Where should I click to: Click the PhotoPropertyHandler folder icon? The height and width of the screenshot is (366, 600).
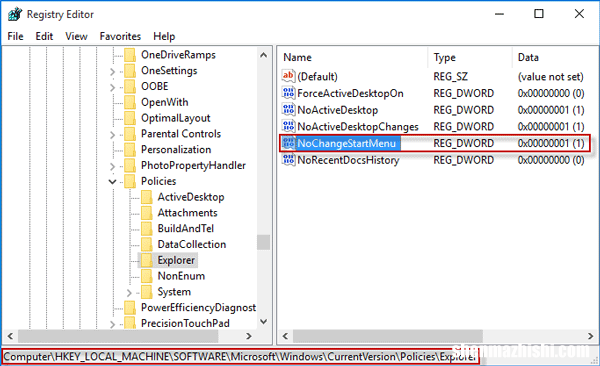point(130,165)
